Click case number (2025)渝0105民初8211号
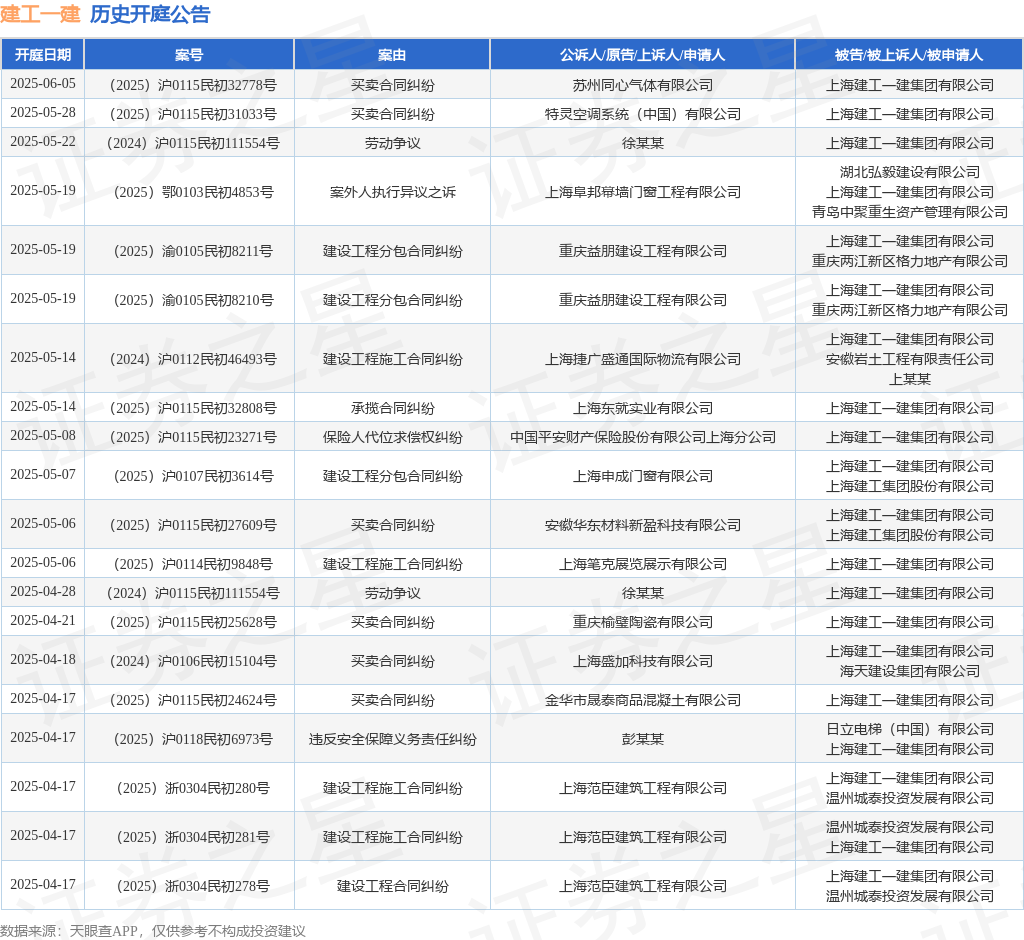This screenshot has width=1024, height=940. [x=193, y=251]
